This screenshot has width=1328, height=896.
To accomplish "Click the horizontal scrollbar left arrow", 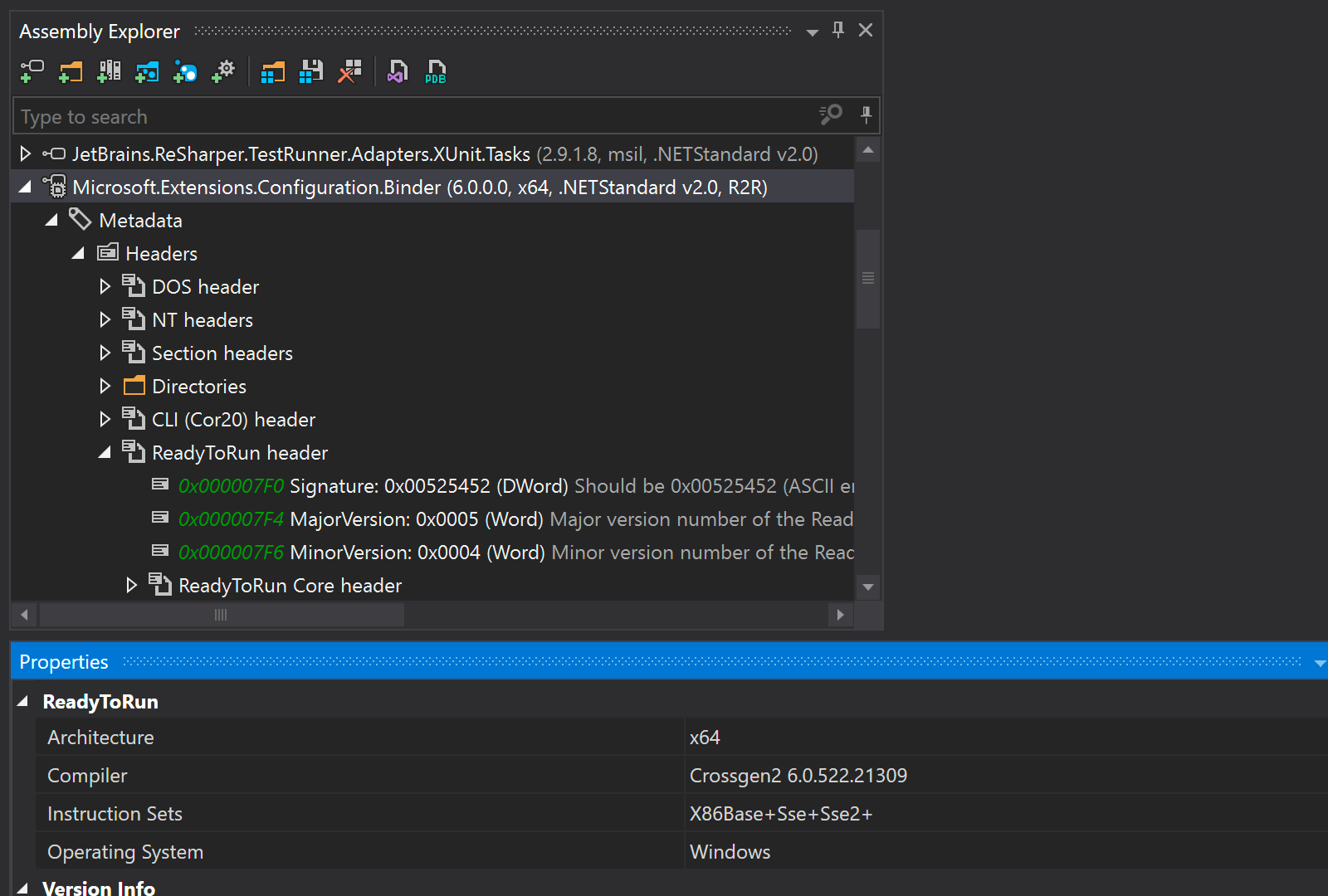I will coord(24,615).
